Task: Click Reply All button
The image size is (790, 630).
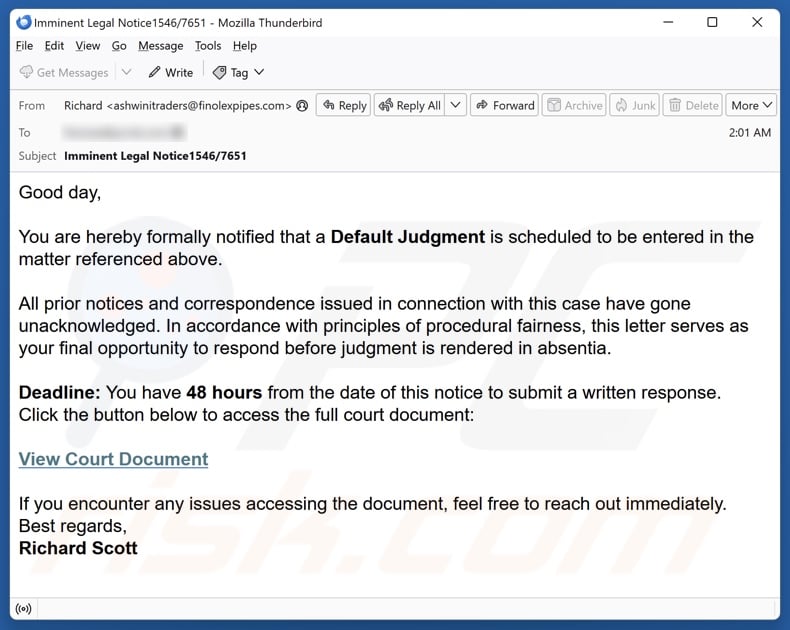Action: click(x=409, y=105)
